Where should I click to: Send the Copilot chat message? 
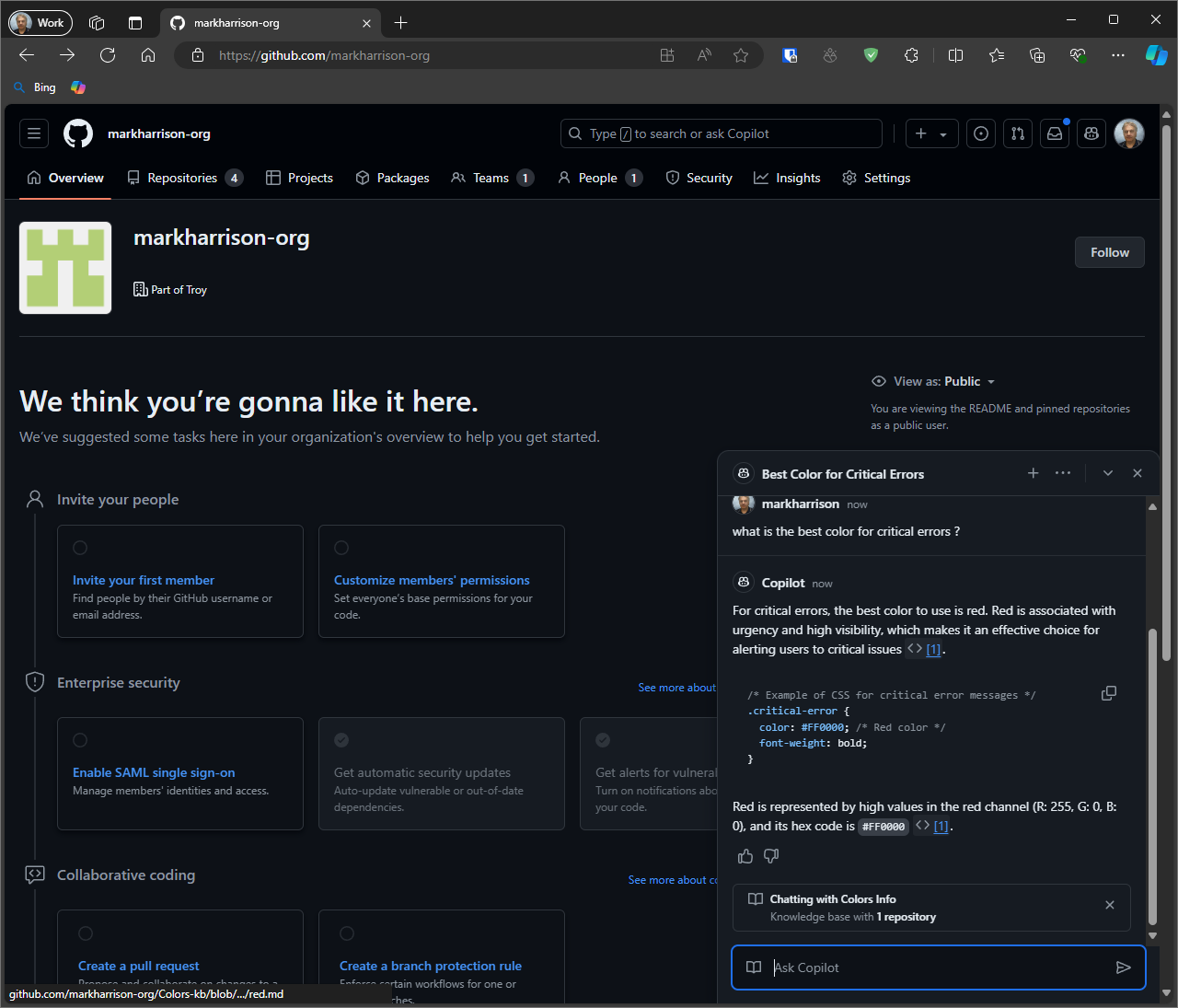pos(1123,967)
